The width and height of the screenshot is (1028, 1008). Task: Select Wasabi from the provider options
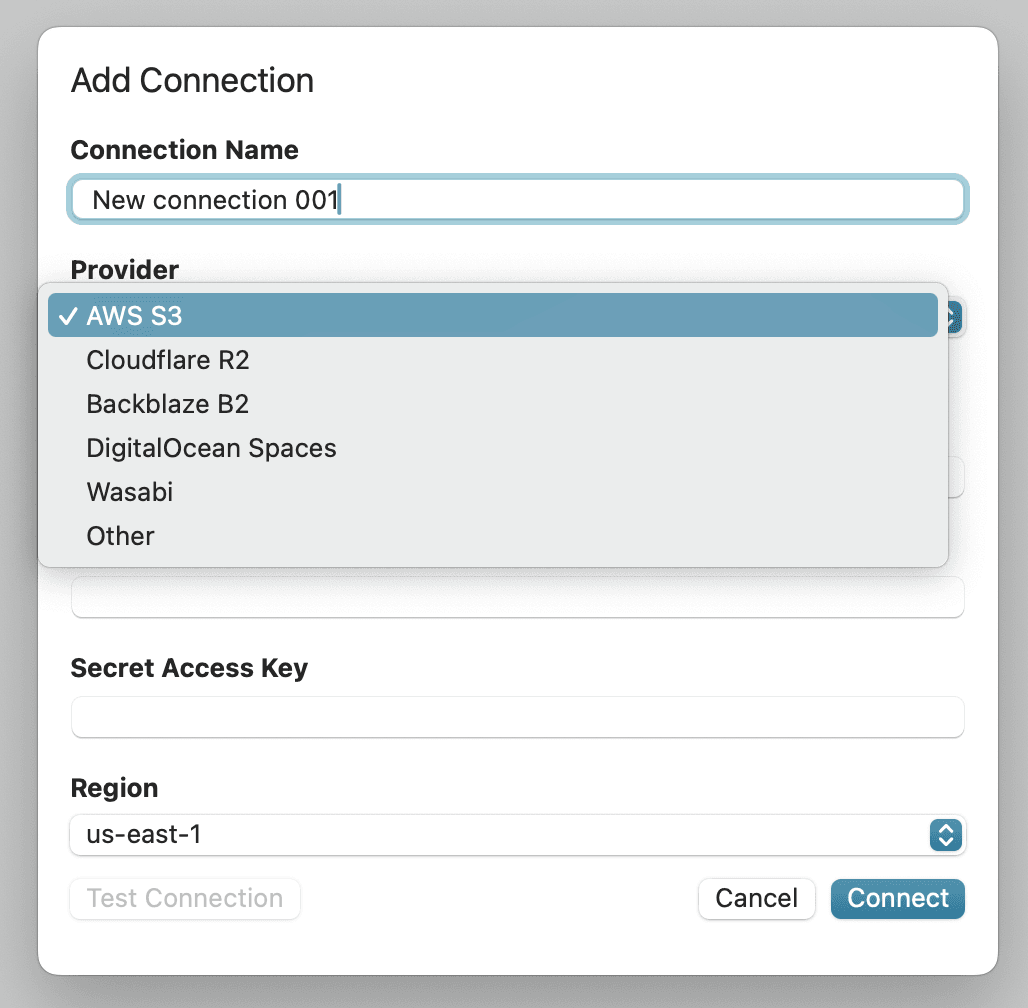130,492
